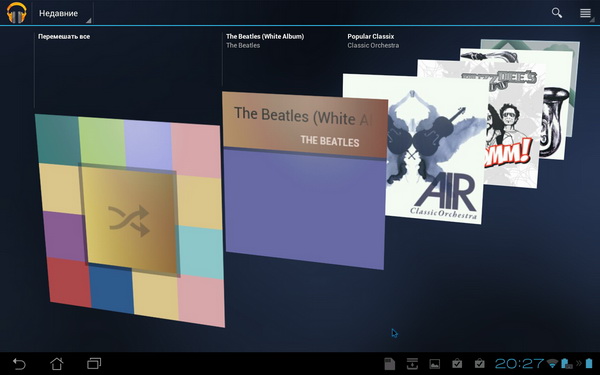Expand the Недавние view dropdown

tap(62, 13)
